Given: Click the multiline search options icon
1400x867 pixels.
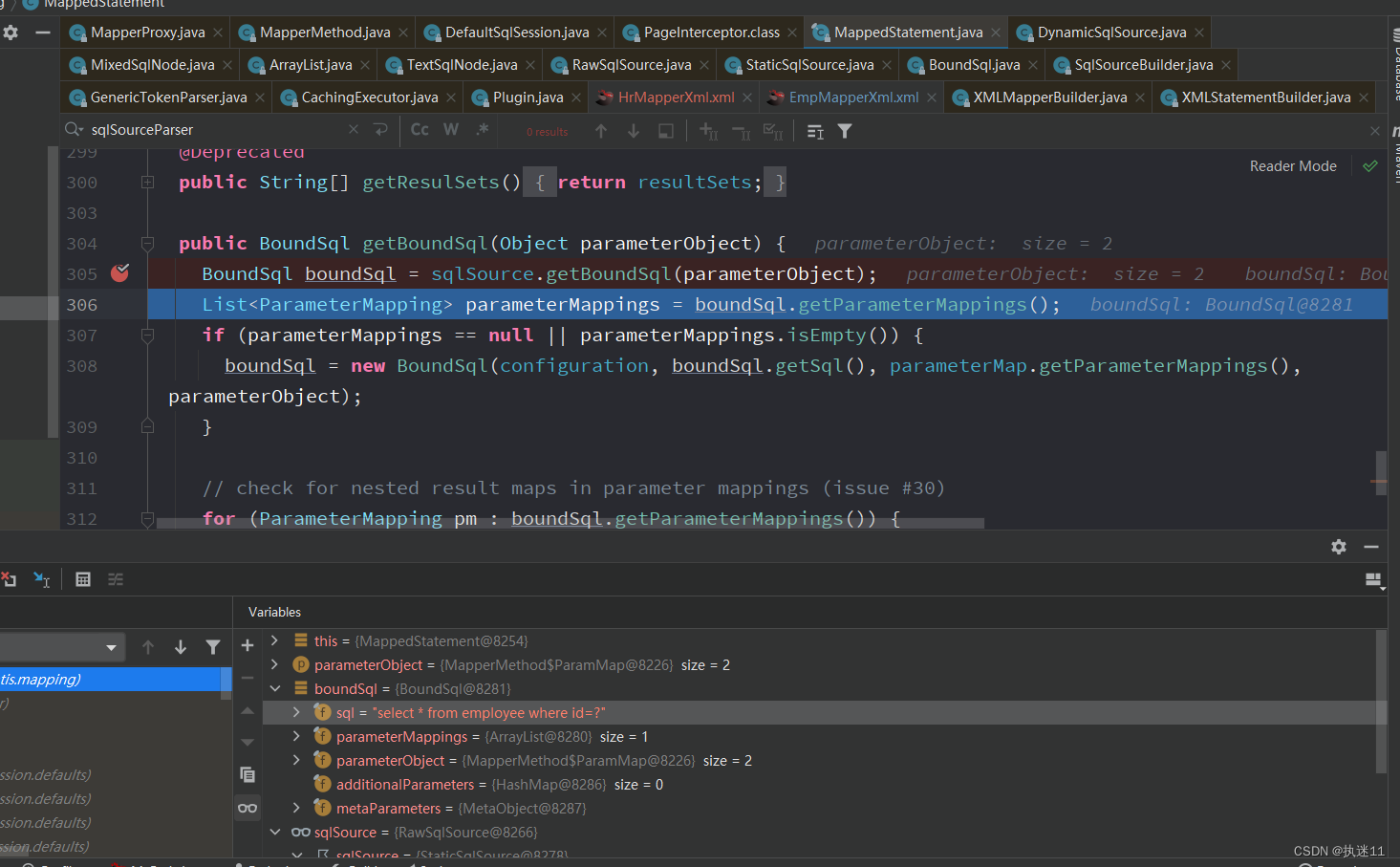Looking at the screenshot, I should (x=815, y=131).
